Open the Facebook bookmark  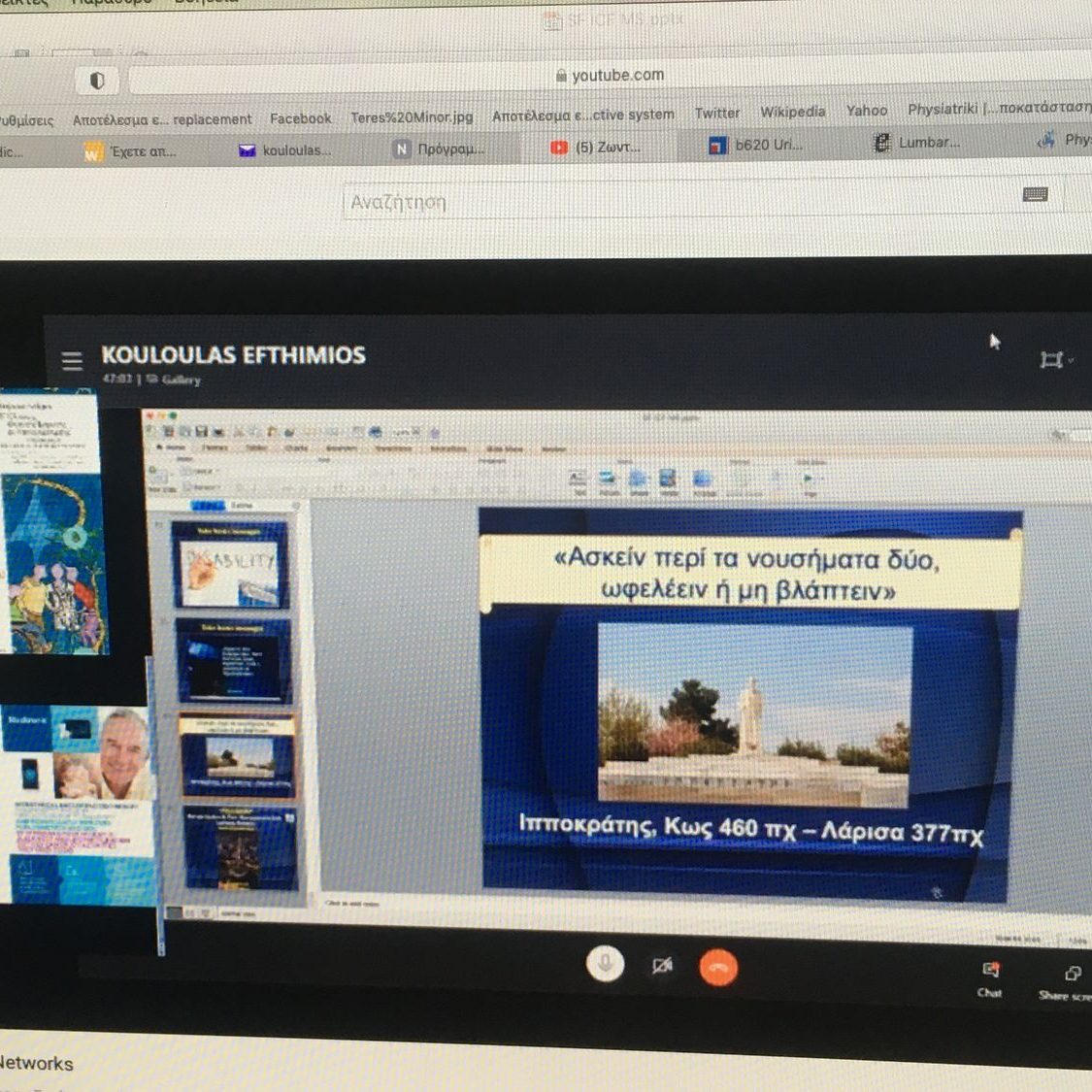tap(300, 118)
